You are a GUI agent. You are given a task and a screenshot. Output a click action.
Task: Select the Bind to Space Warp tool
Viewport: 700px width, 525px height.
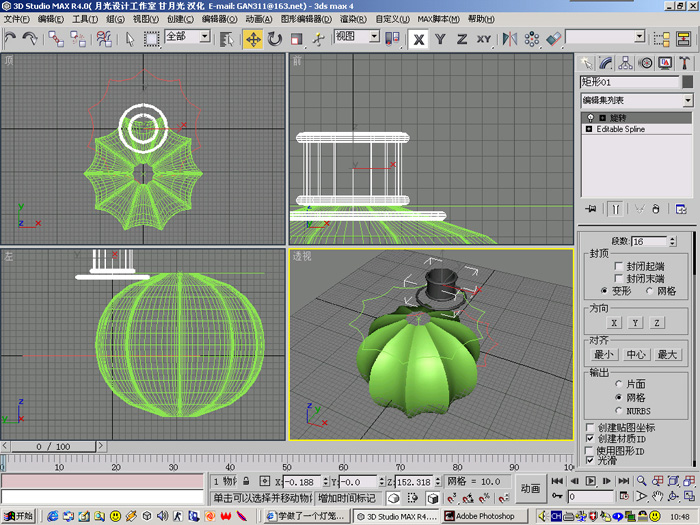104,39
